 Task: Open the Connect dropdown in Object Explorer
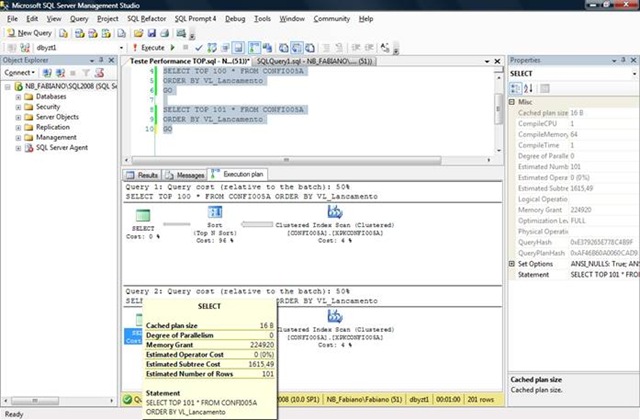(x=20, y=73)
